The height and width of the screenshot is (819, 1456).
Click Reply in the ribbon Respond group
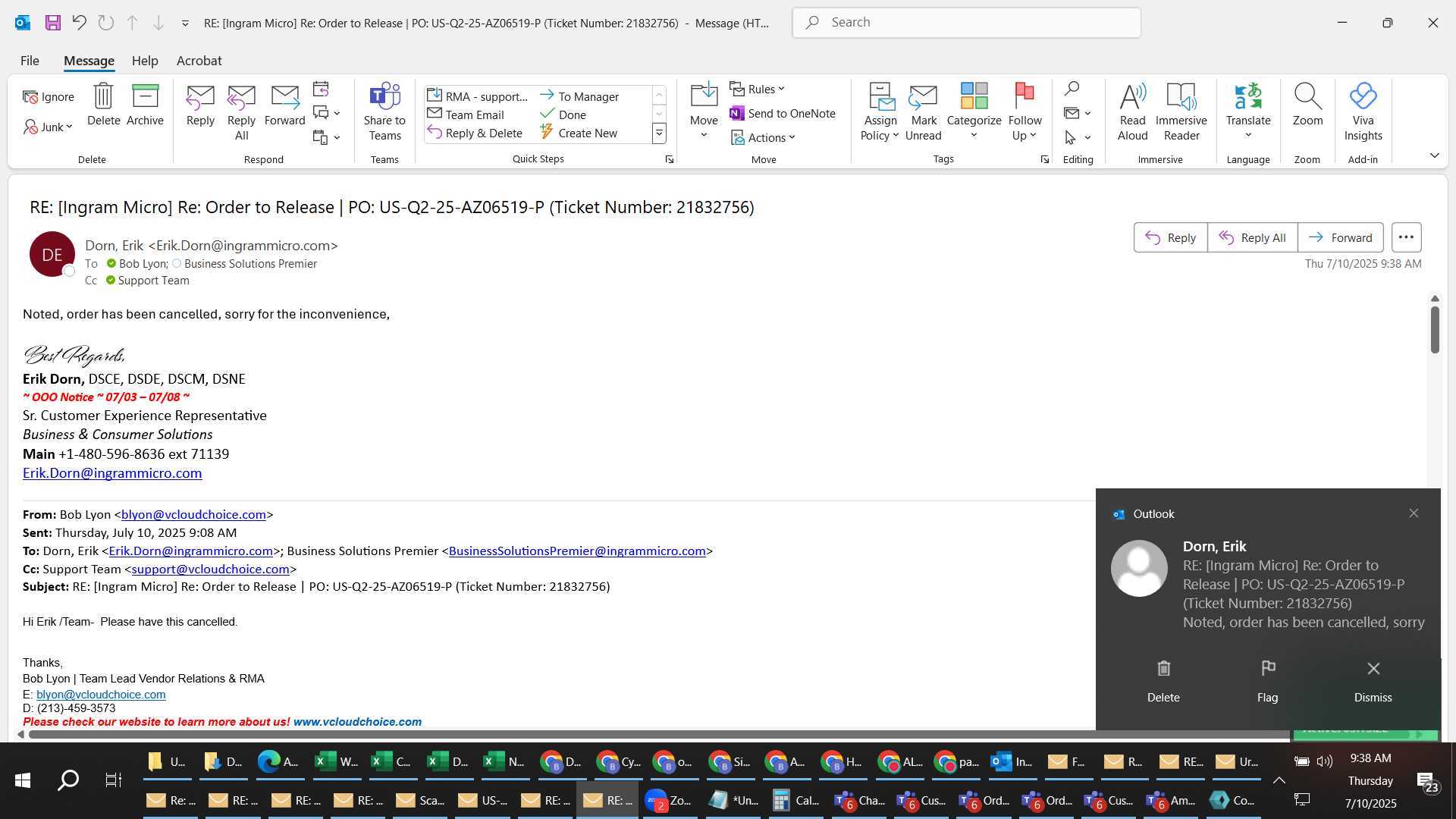coord(200,105)
